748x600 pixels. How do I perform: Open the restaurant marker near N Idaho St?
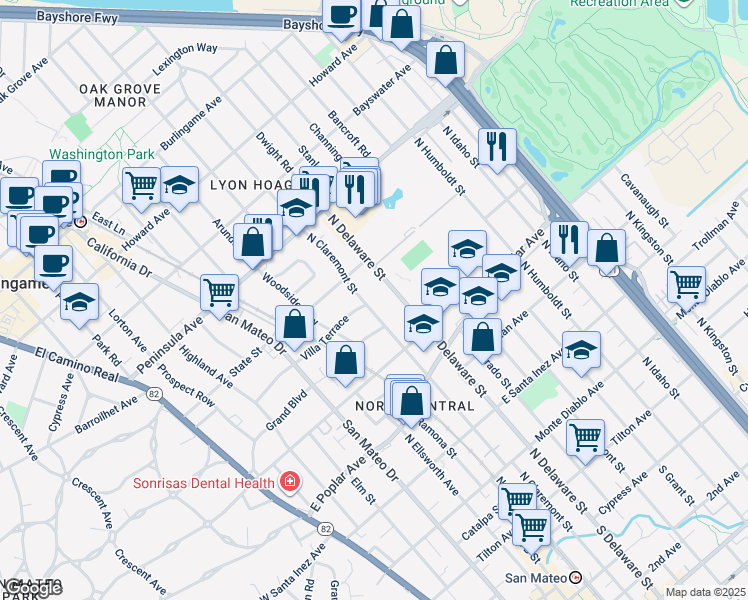[496, 147]
